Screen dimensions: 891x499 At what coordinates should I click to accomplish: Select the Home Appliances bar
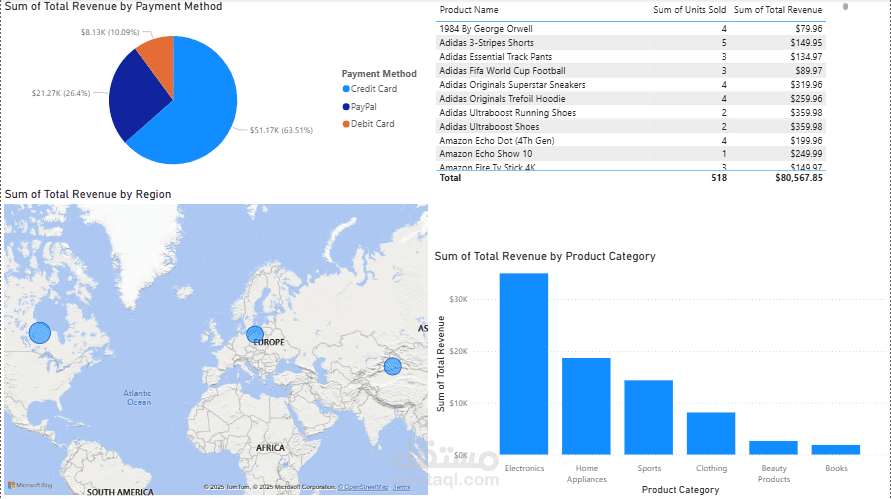586,406
